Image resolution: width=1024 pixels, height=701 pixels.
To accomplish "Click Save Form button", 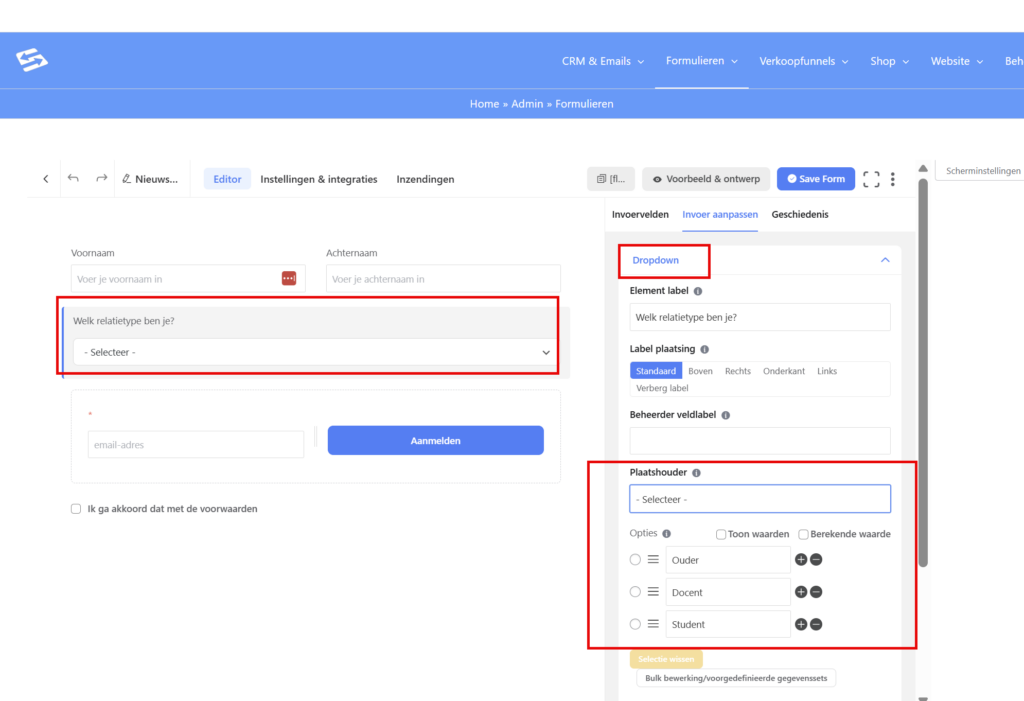I will coord(816,179).
